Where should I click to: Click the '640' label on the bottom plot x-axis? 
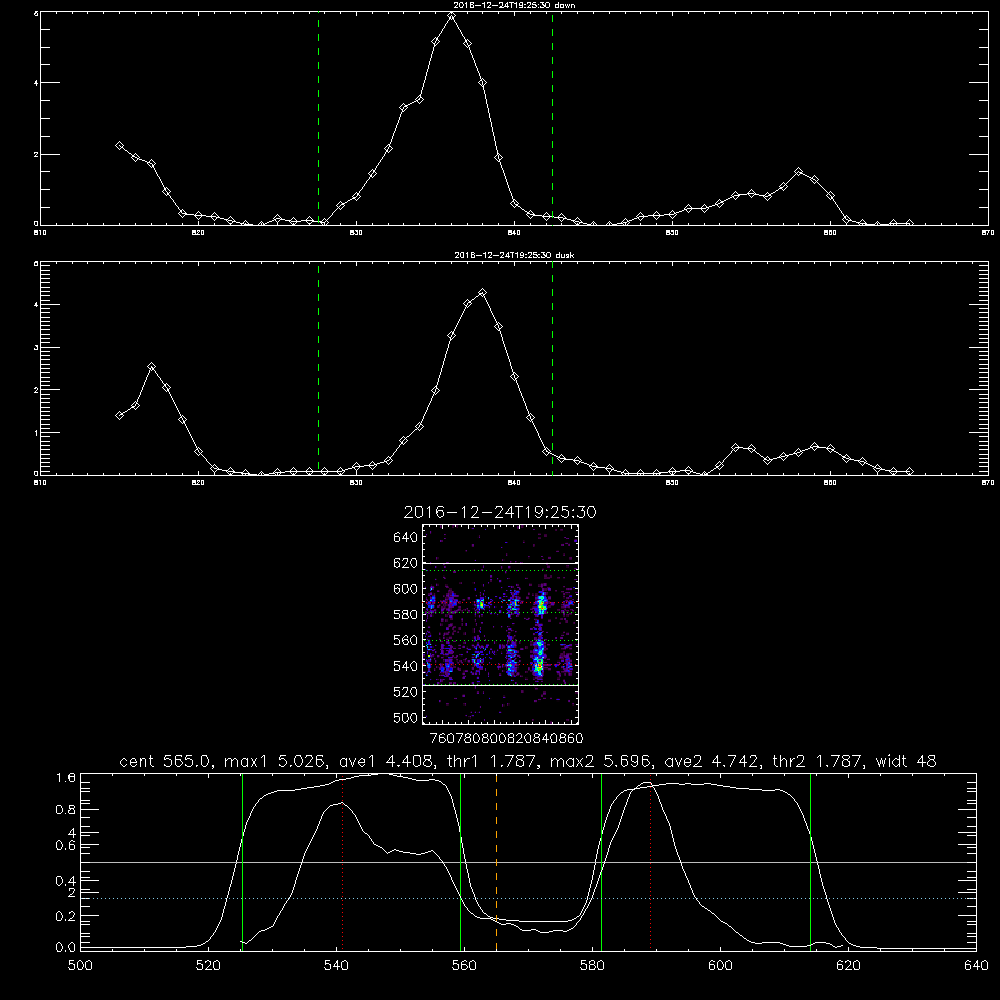976,966
